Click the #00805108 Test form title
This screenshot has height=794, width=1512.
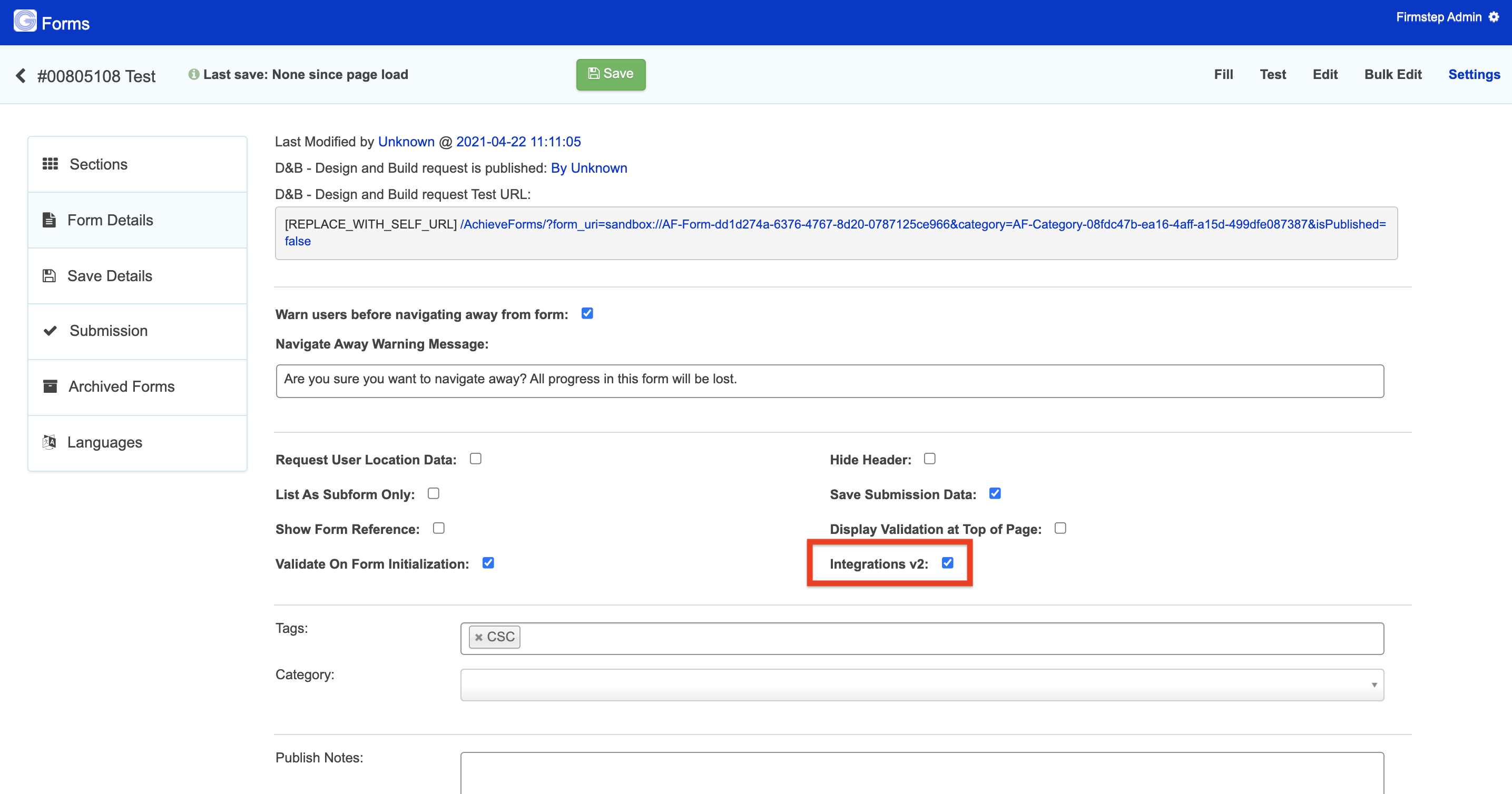96,76
